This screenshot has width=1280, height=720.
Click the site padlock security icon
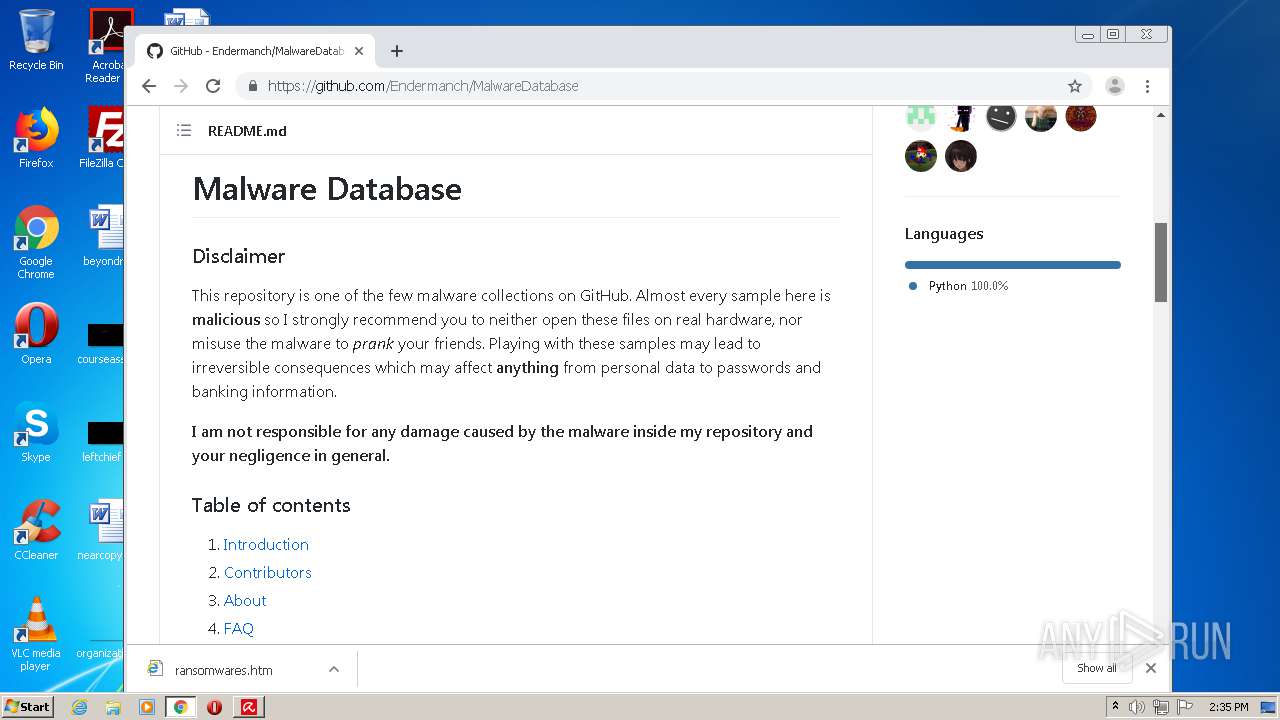[x=253, y=86]
